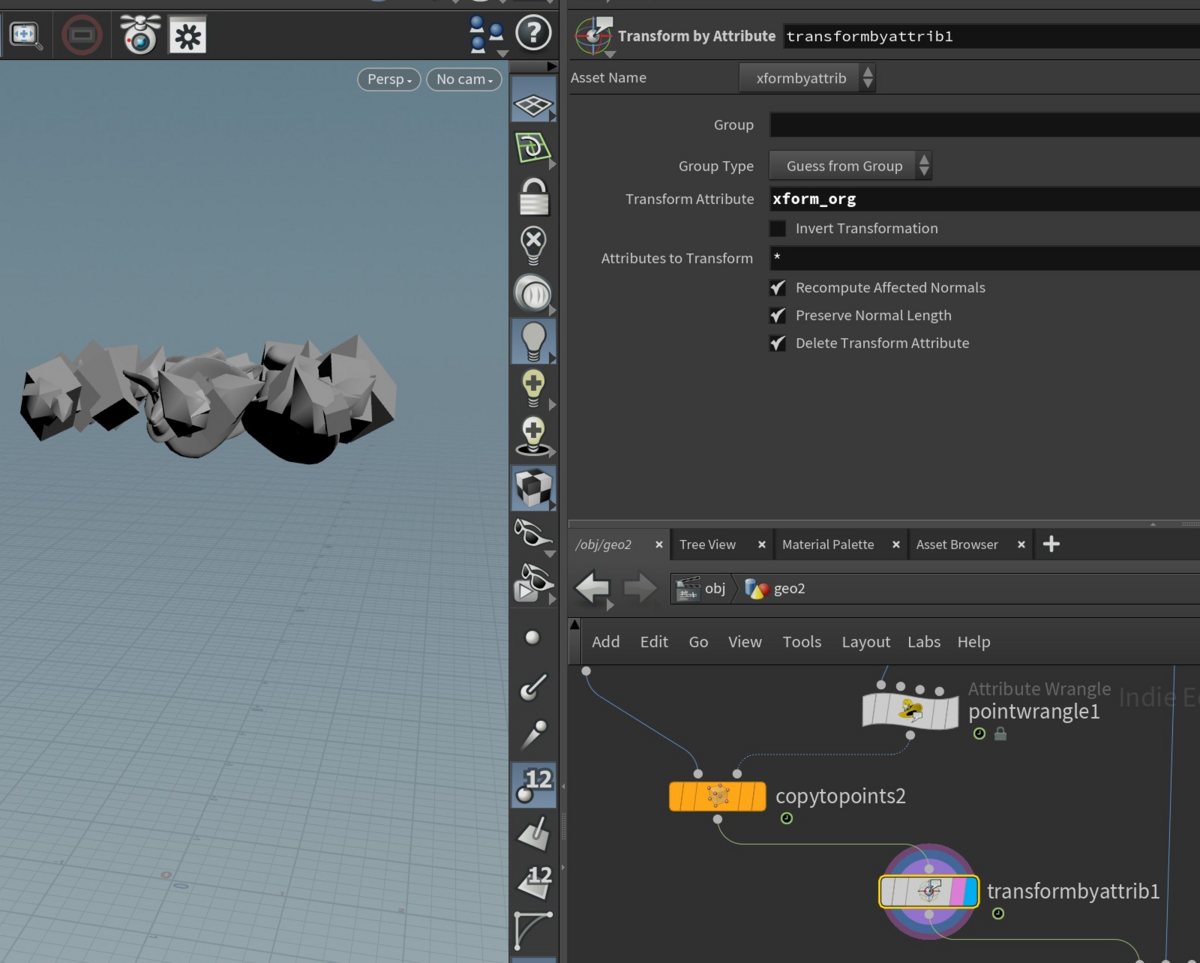Image resolution: width=1200 pixels, height=963 pixels.
Task: Click the Transform by Attribute node-type icon
Action: coord(594,37)
